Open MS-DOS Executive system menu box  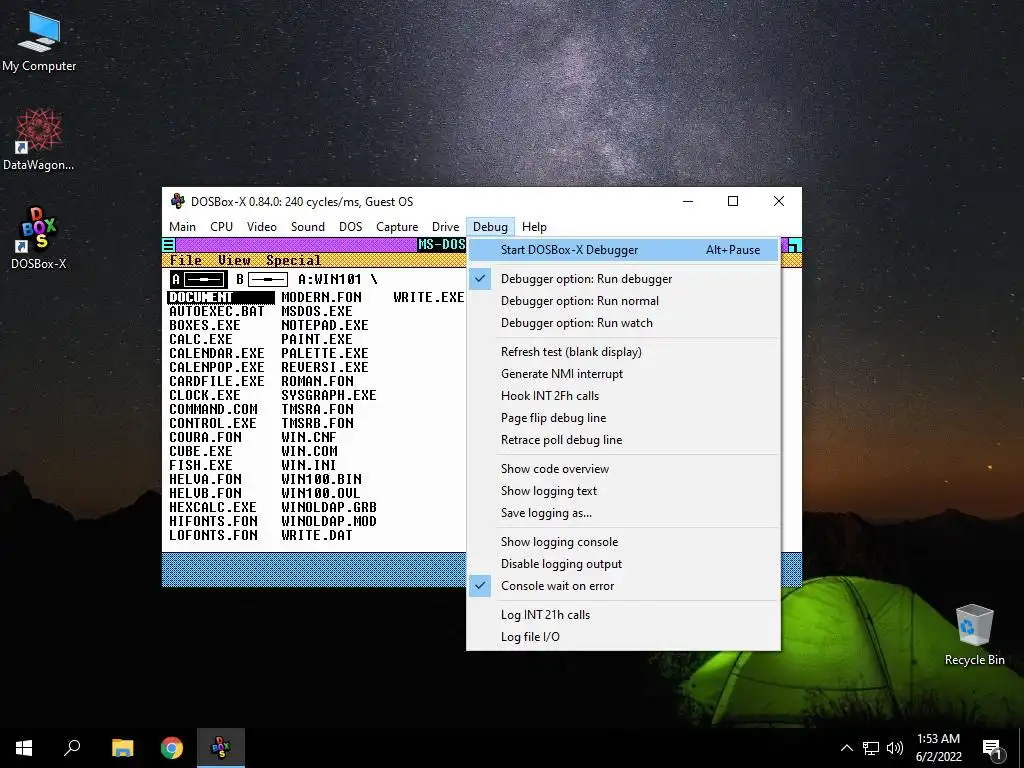click(x=168, y=246)
